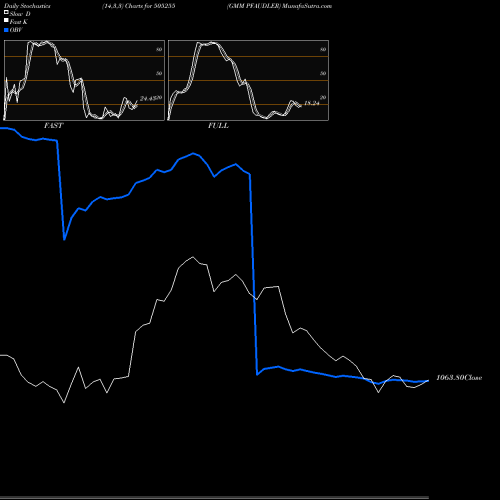Screen dimensions: 500x500
Task: Click the 18.24 value in FULL chart
Action: [x=312, y=103]
